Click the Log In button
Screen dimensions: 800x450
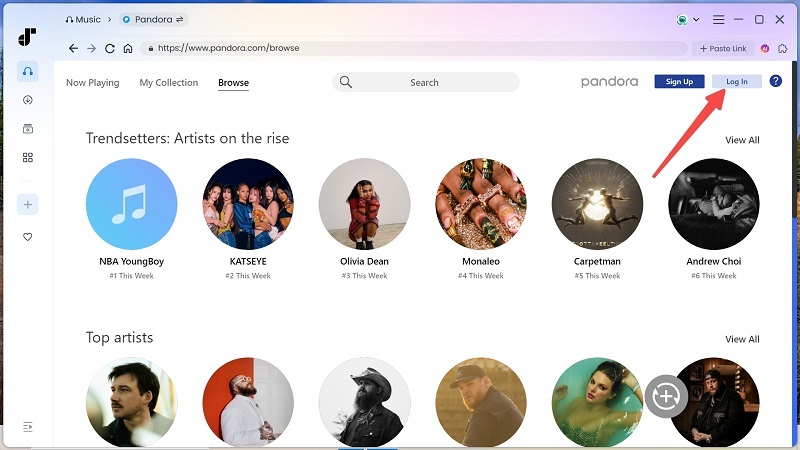[736, 81]
